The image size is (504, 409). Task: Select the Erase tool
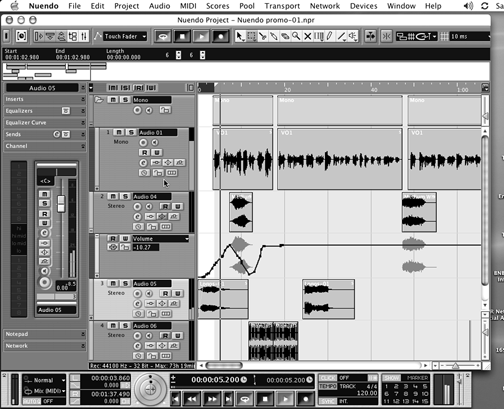(285, 36)
